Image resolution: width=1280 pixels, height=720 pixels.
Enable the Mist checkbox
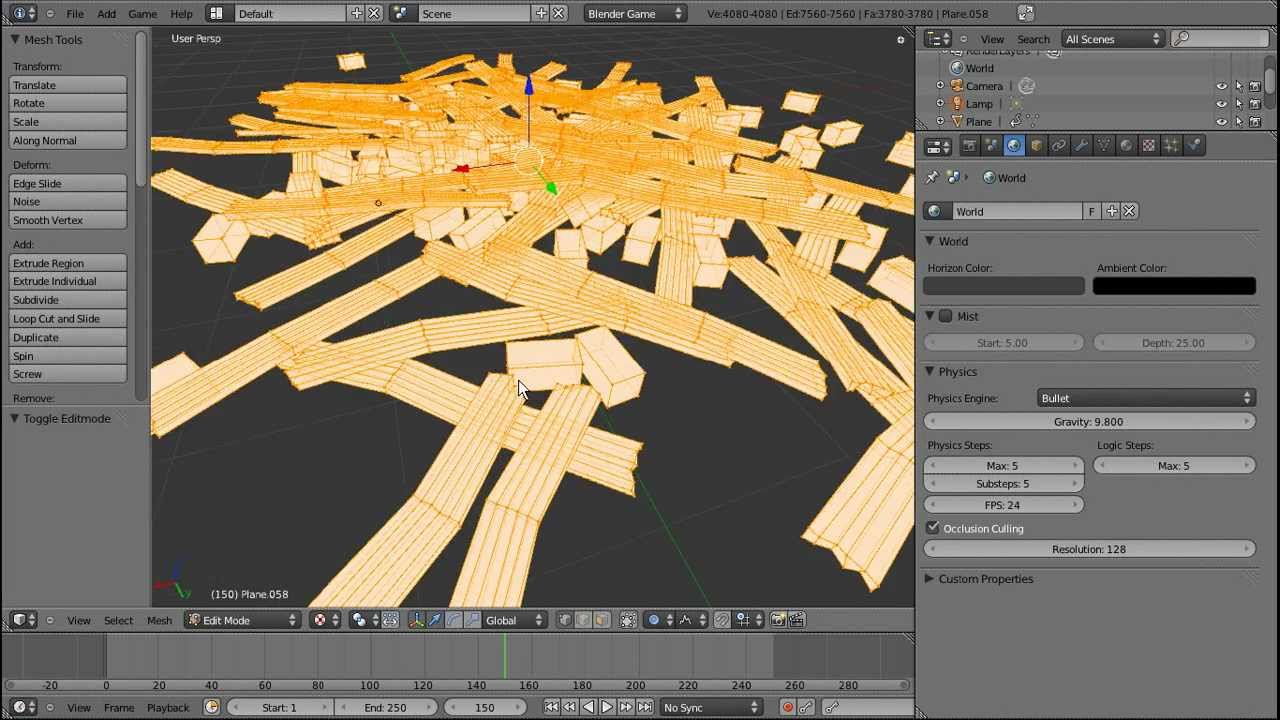point(945,316)
